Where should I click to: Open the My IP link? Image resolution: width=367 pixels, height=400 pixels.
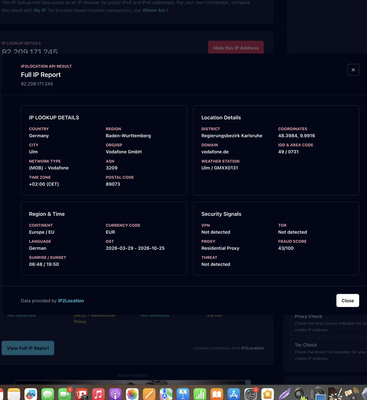pos(40,10)
